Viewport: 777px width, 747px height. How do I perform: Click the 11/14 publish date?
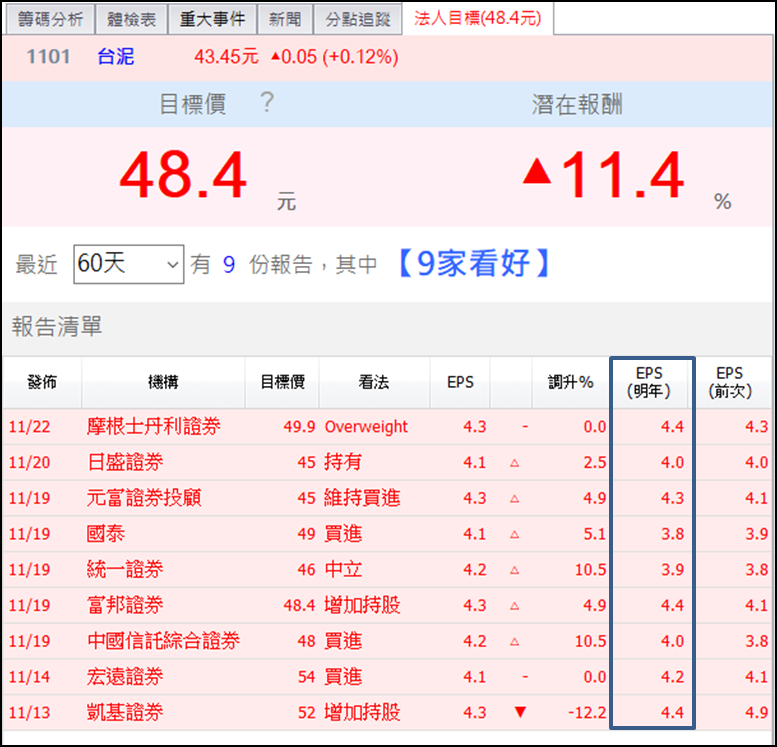pos(29,677)
